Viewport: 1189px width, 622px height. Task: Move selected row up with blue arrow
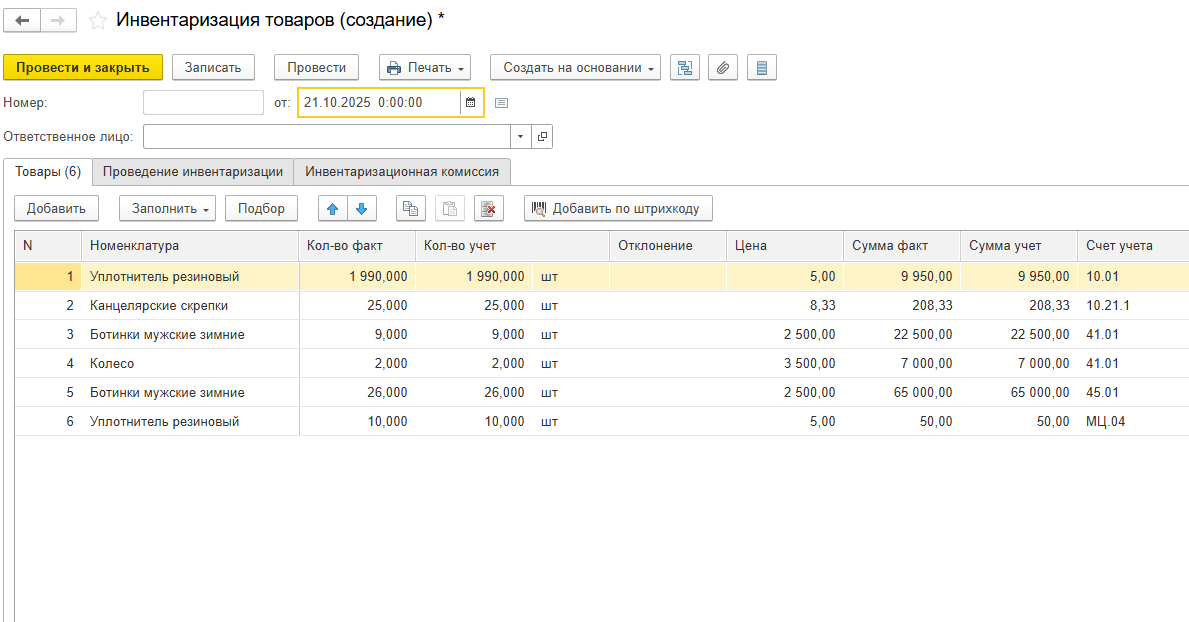pyautogui.click(x=333, y=208)
